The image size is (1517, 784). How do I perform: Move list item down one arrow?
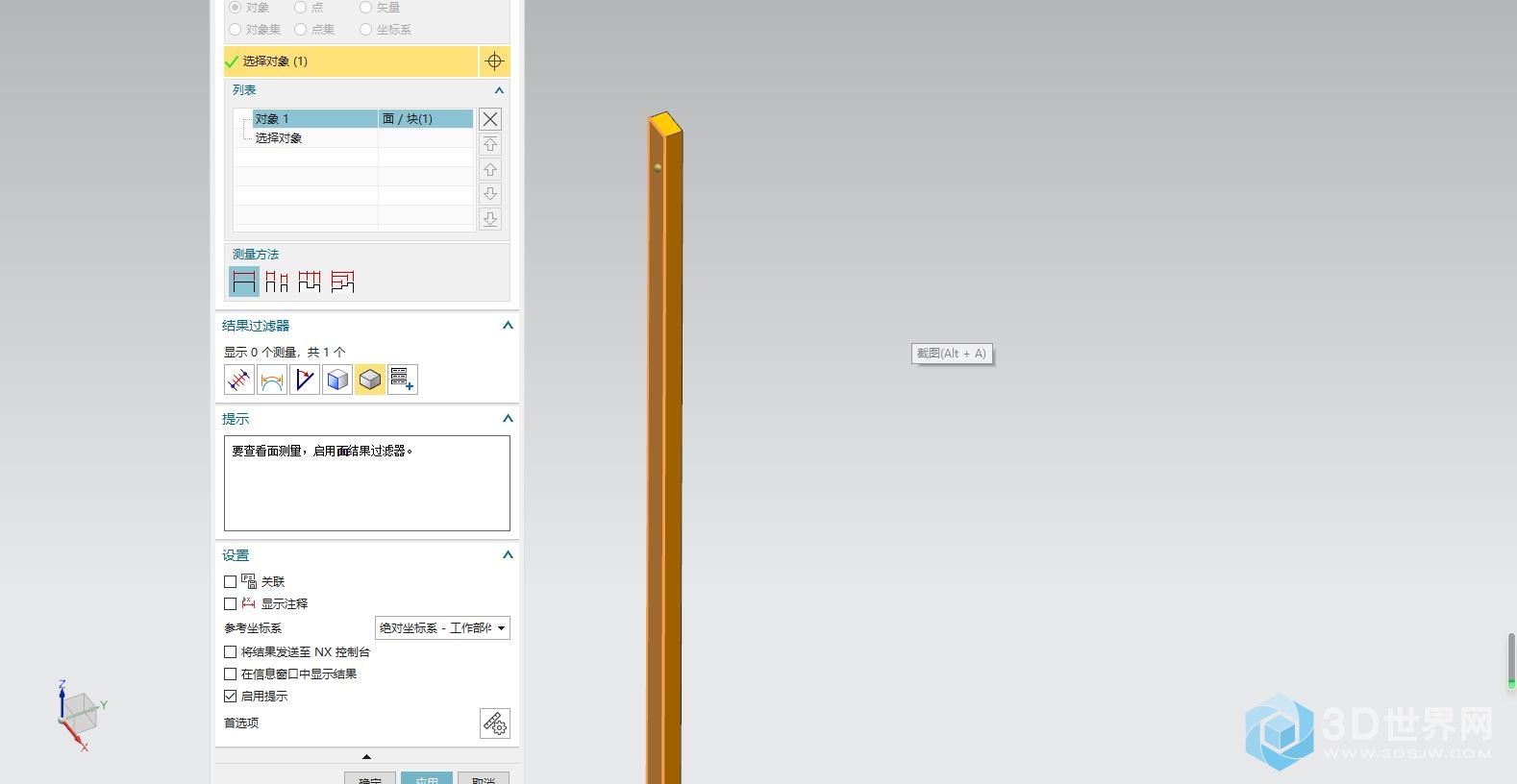(x=490, y=194)
